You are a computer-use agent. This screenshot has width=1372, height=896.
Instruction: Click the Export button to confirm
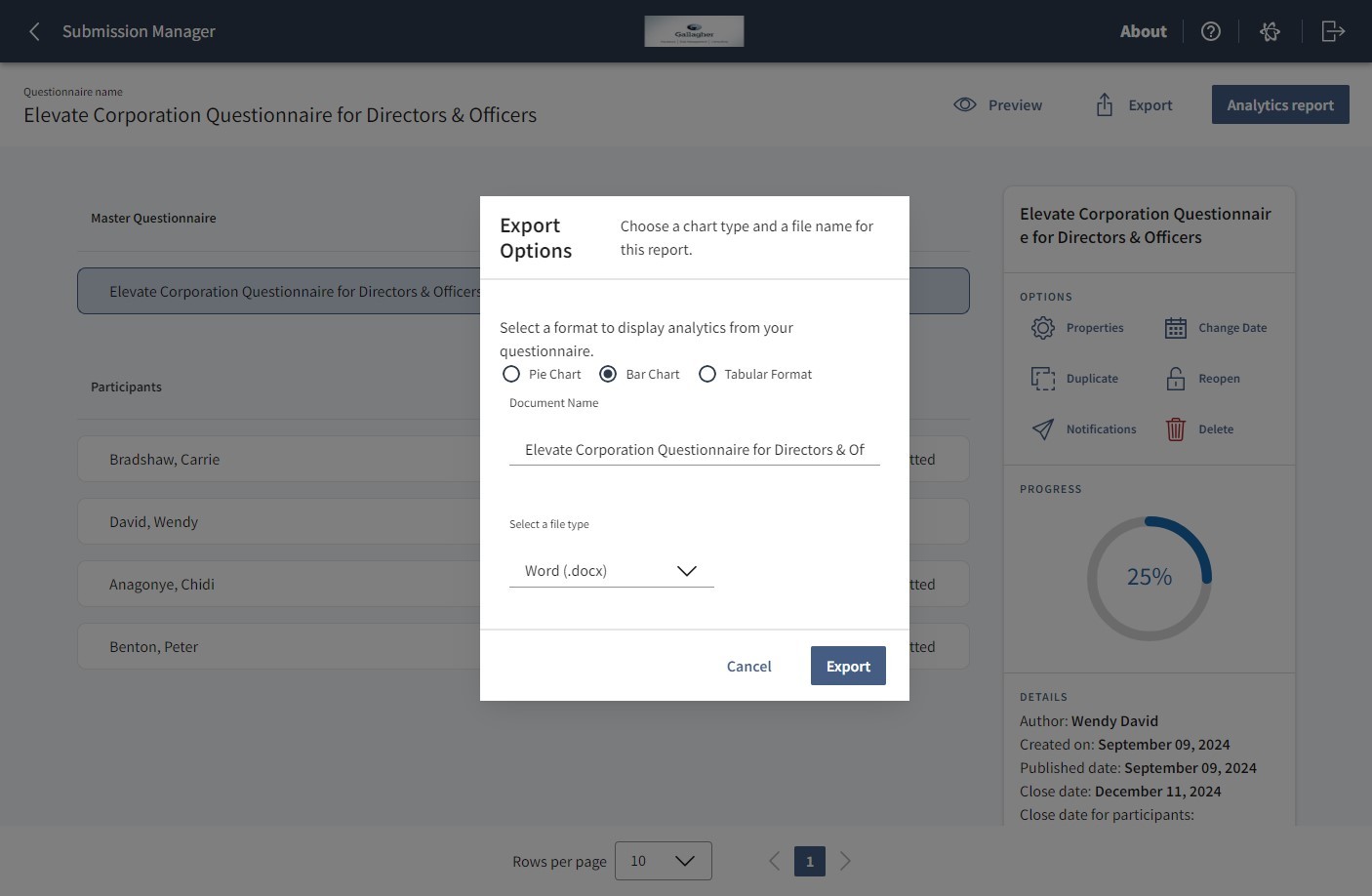coord(847,666)
